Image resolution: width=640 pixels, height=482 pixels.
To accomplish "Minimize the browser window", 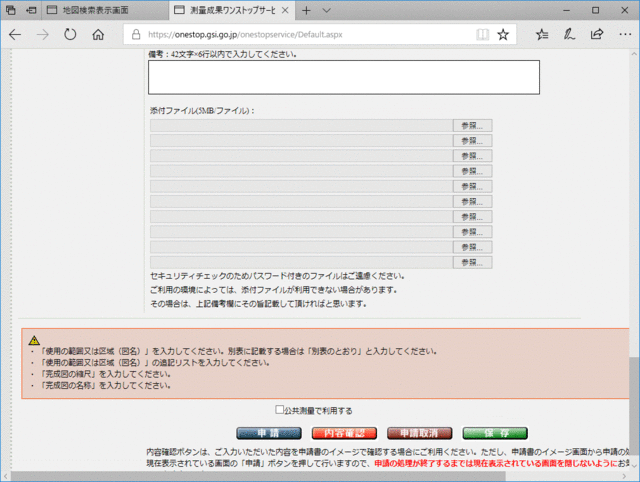I will pos(567,11).
